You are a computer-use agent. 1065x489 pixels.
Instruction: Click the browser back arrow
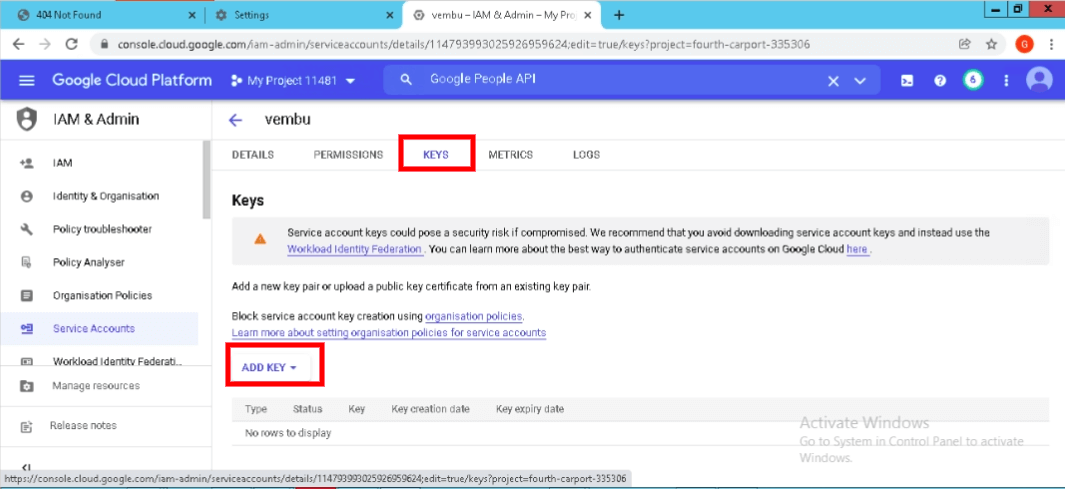click(x=18, y=44)
